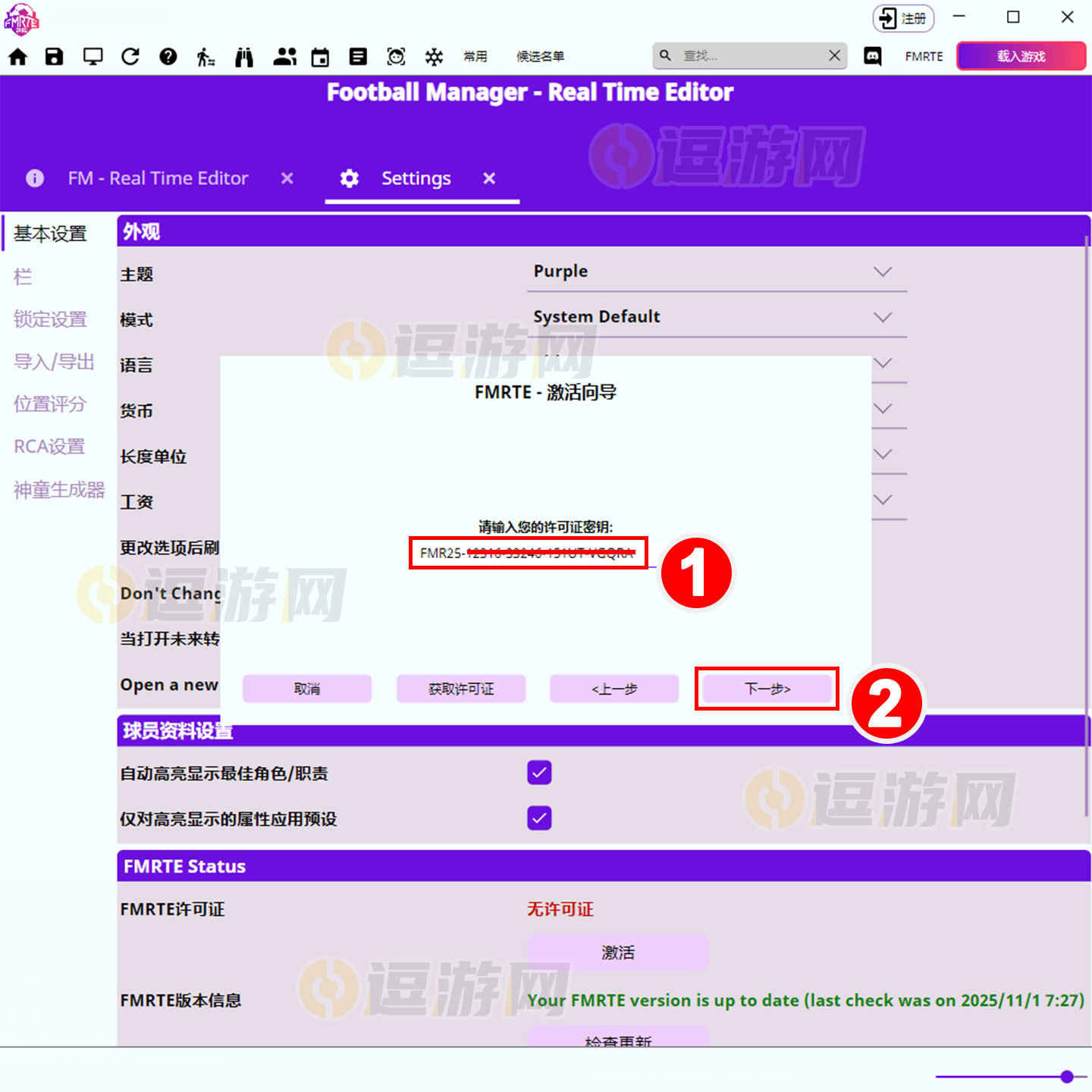Click the snowflake freeze icon
Image resolution: width=1092 pixels, height=1092 pixels.
434,56
